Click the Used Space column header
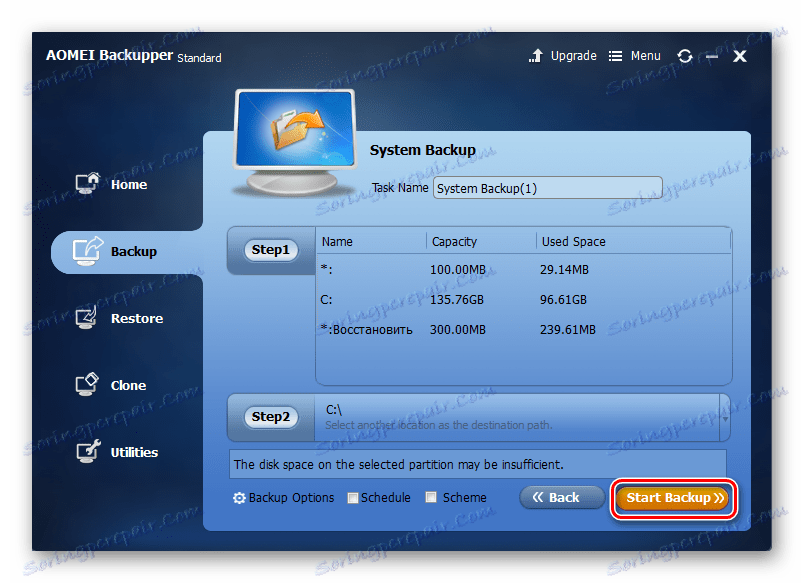804x583 pixels. (573, 242)
